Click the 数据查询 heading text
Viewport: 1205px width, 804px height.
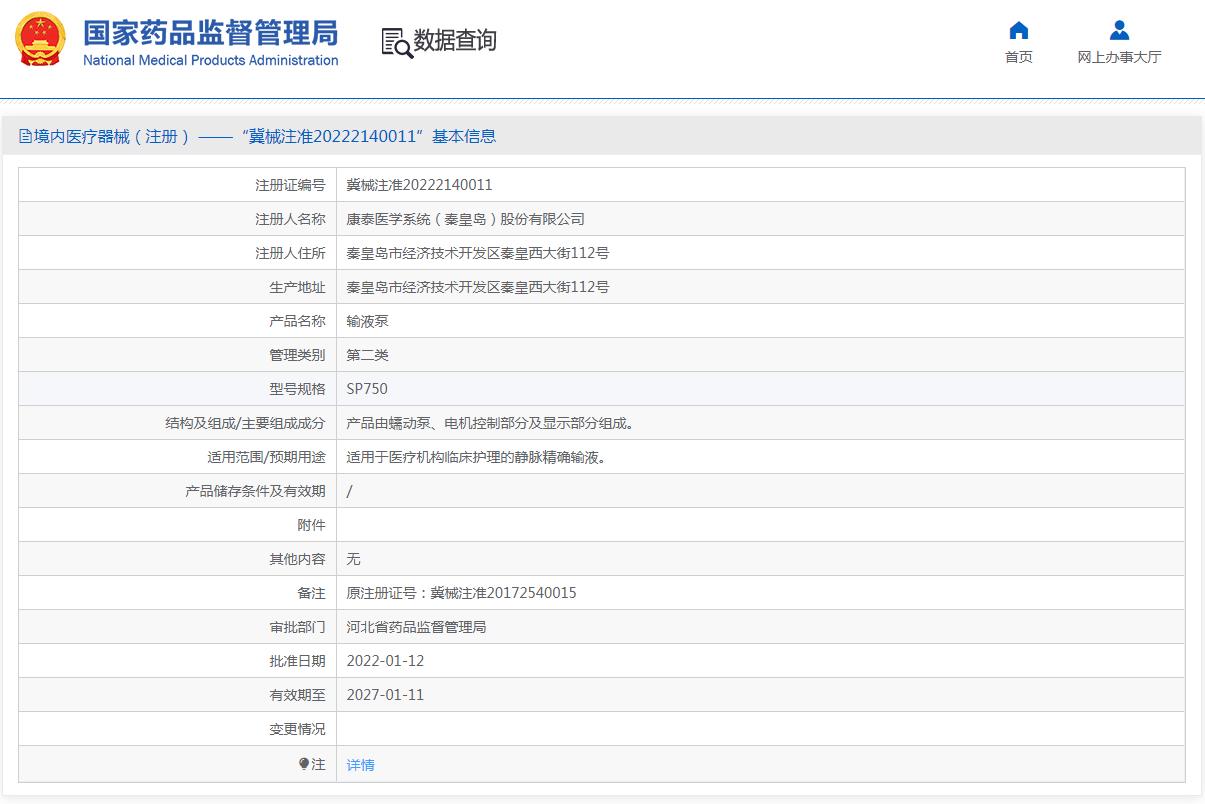point(455,41)
